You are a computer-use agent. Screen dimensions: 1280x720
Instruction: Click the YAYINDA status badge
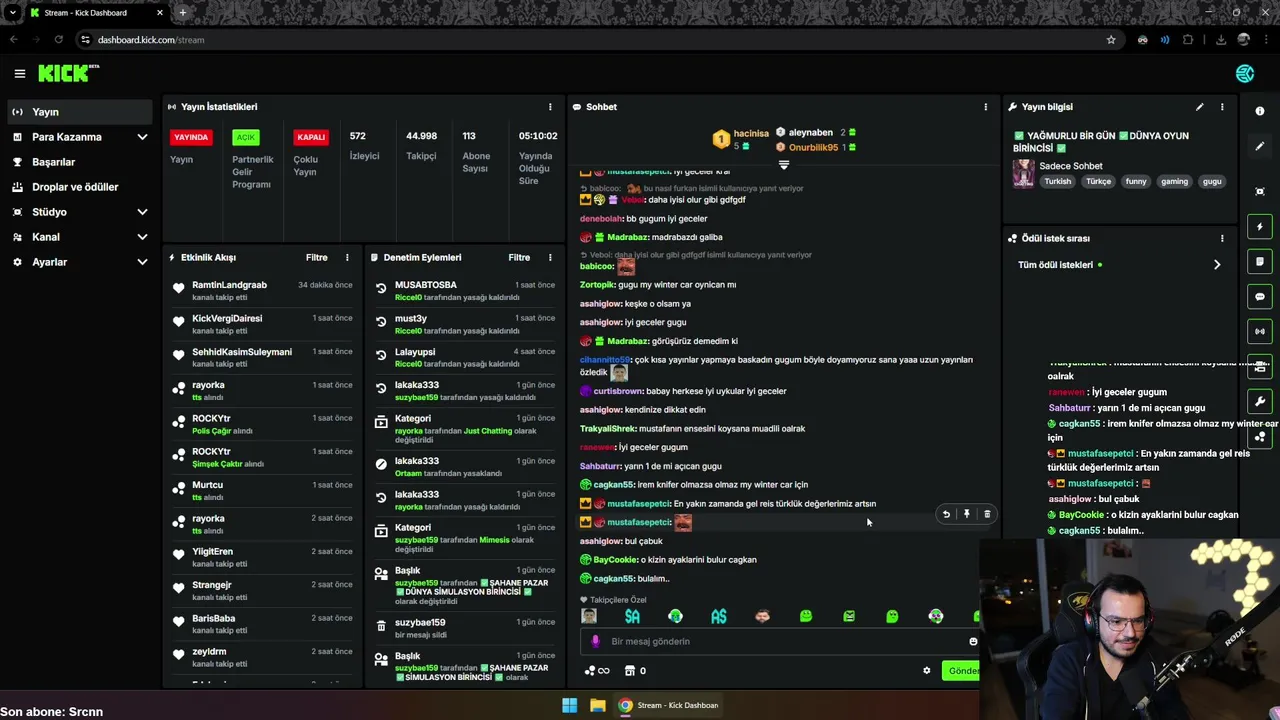[191, 137]
